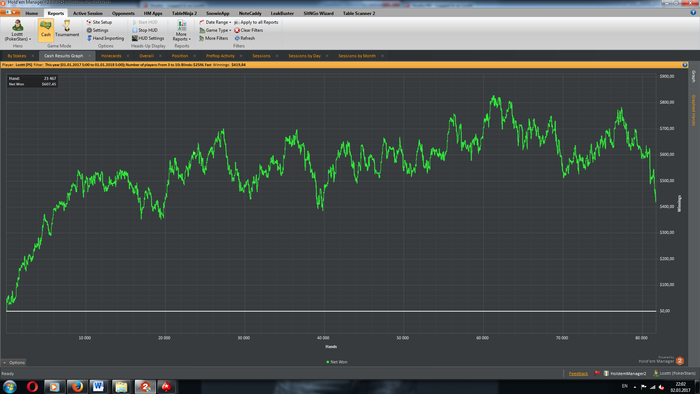Open LeakBuster ribbon tab

(x=282, y=13)
